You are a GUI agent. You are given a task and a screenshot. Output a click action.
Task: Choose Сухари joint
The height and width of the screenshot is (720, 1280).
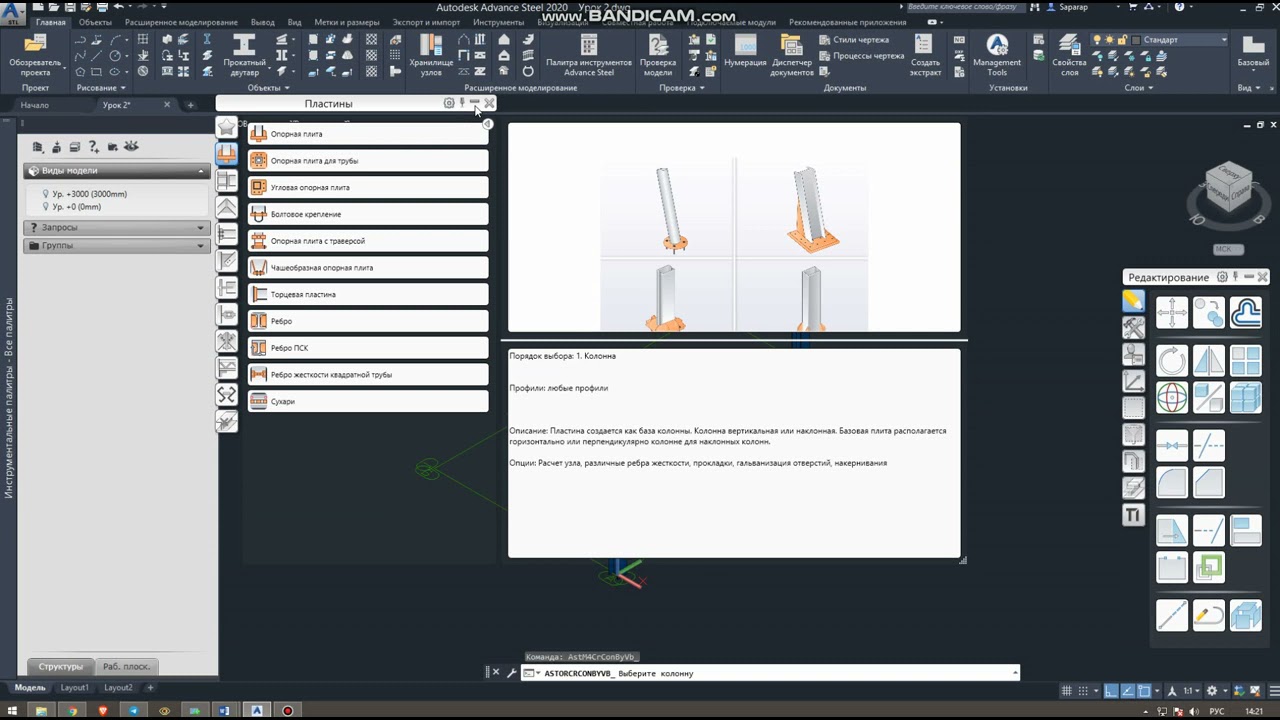[x=368, y=401]
